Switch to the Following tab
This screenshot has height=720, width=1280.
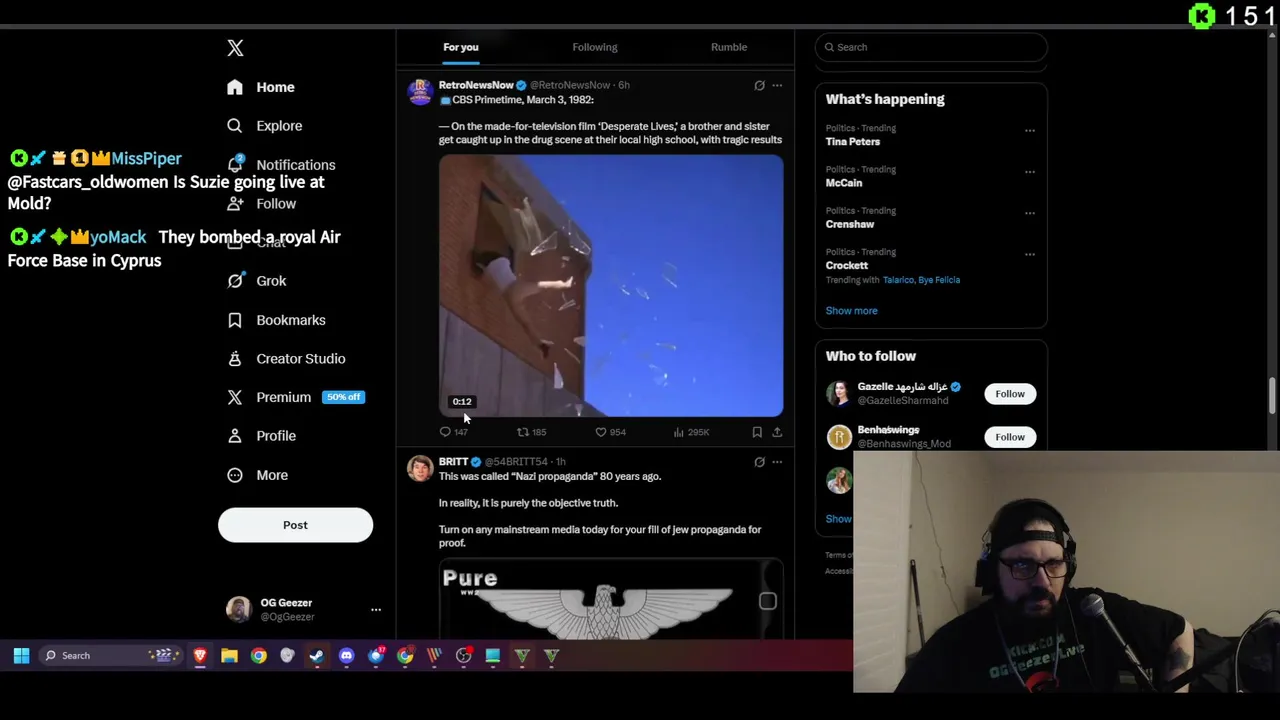[595, 47]
